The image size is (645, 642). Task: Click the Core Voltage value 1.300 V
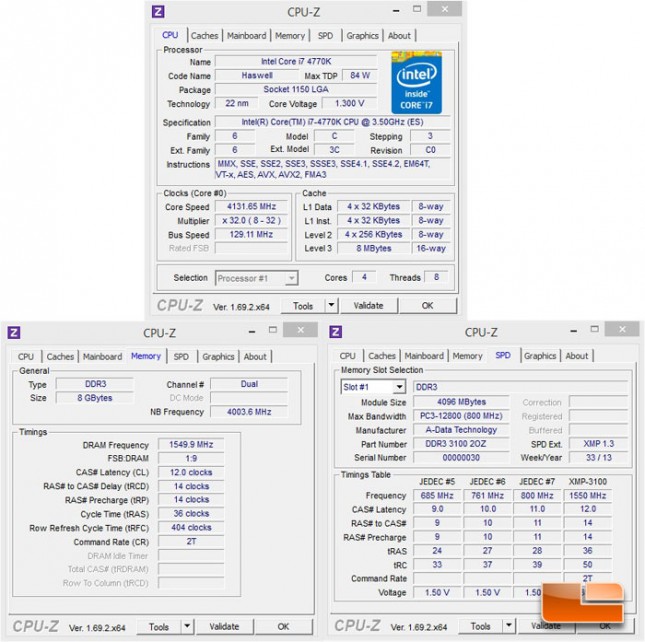click(x=349, y=103)
